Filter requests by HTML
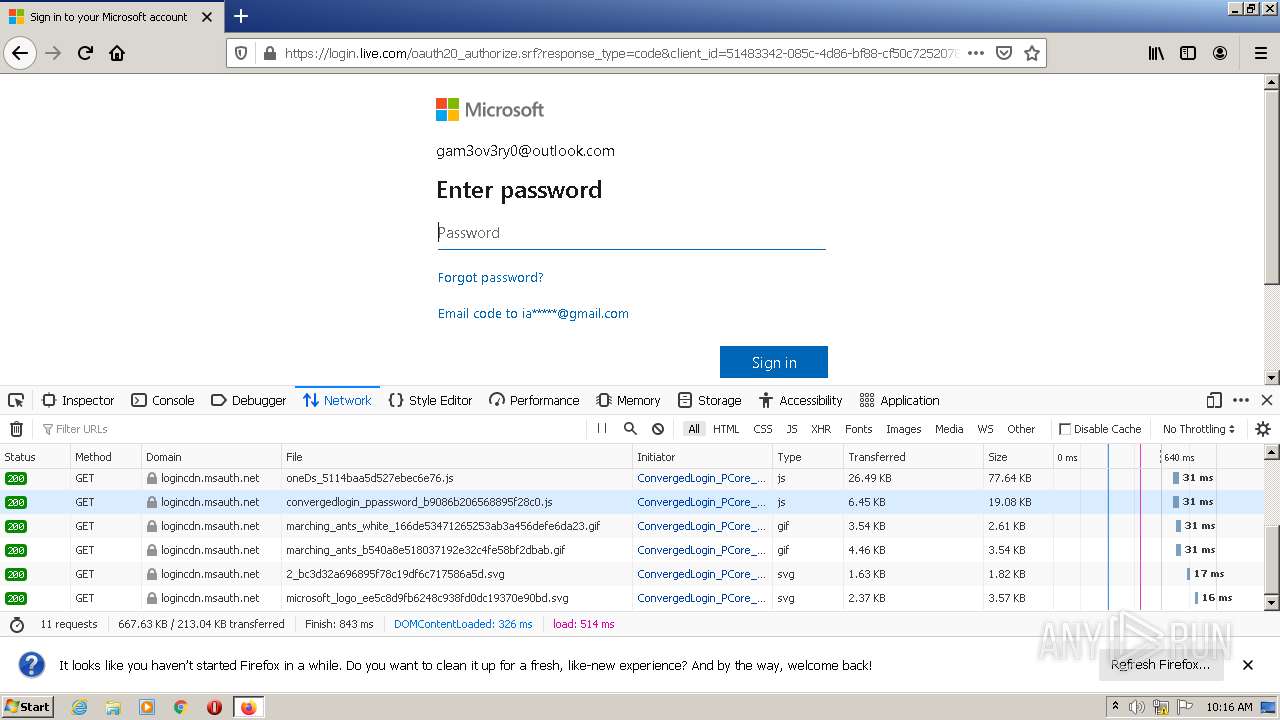Image resolution: width=1280 pixels, height=720 pixels. [726, 429]
